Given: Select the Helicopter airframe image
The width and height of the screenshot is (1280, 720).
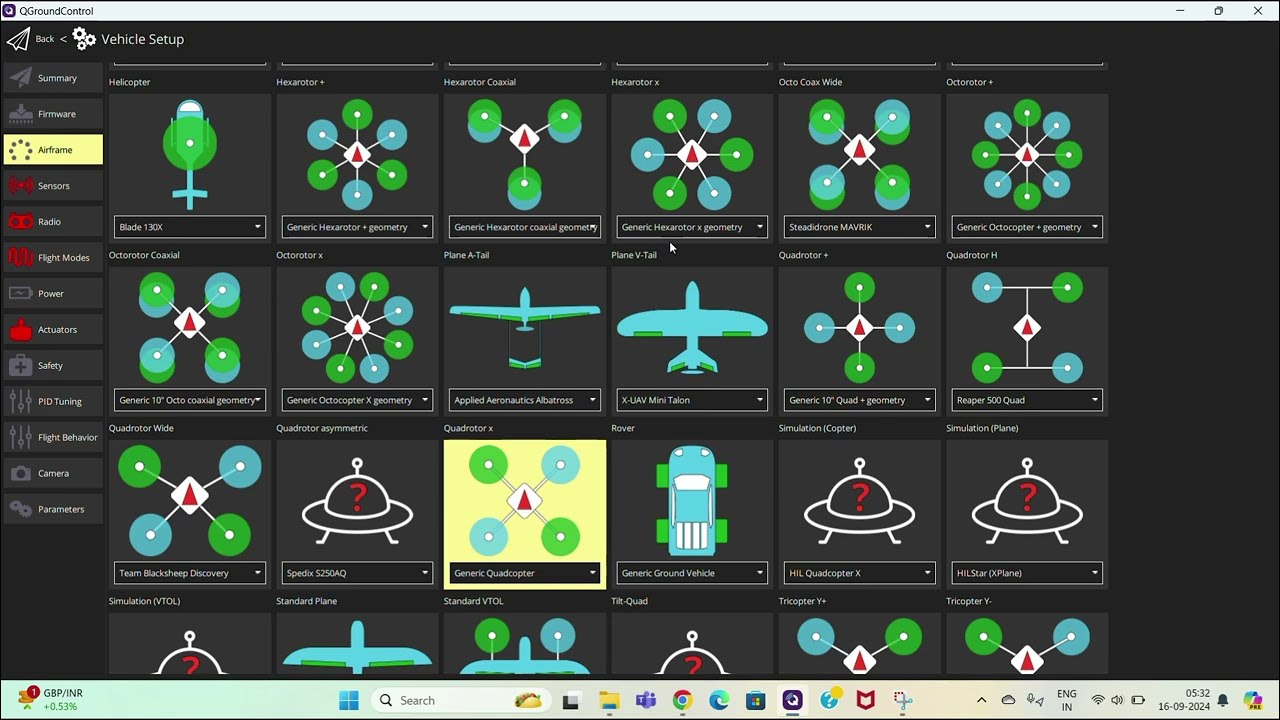Looking at the screenshot, I should [190, 154].
